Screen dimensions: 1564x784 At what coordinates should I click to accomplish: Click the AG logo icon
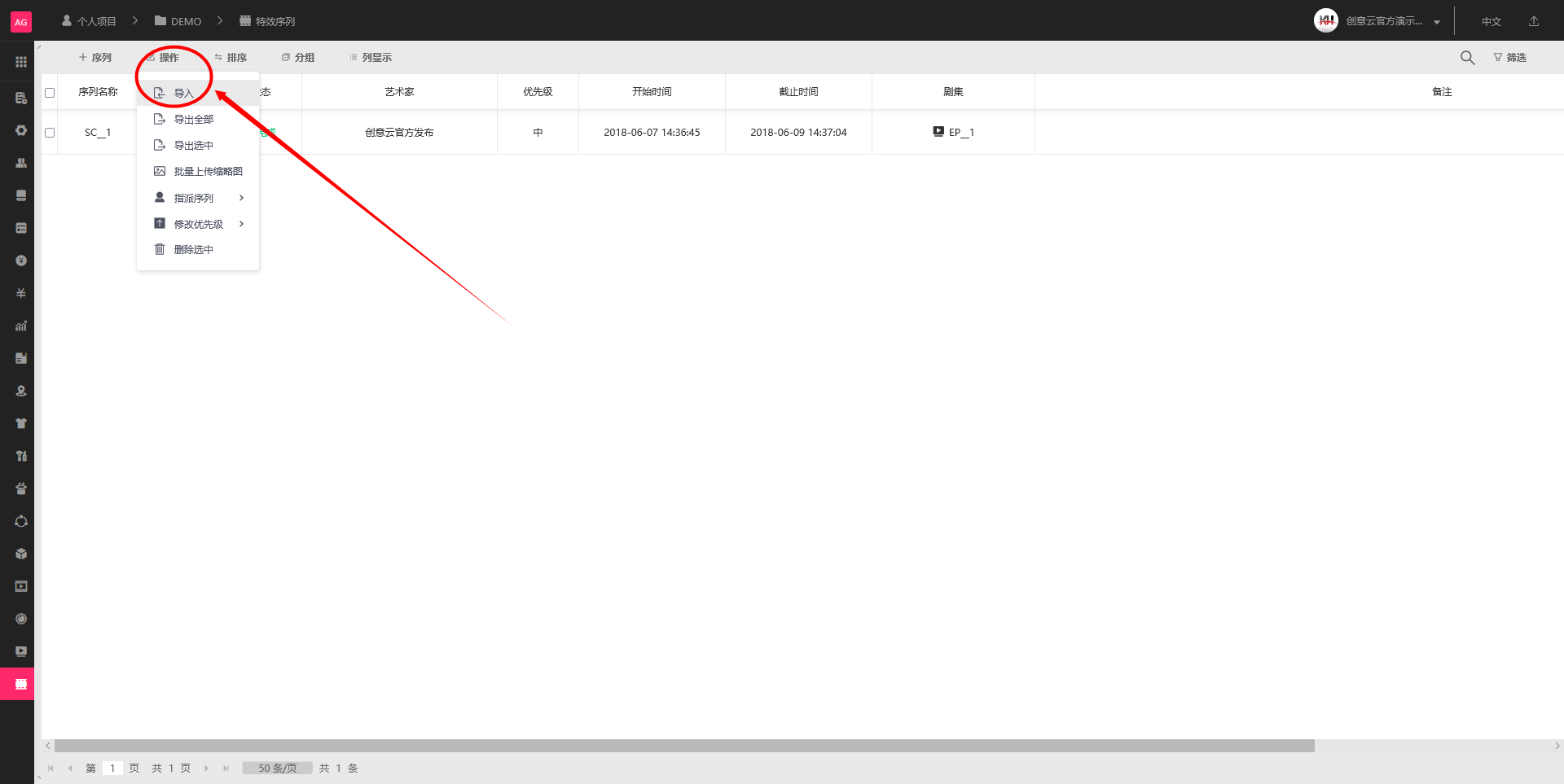(21, 22)
